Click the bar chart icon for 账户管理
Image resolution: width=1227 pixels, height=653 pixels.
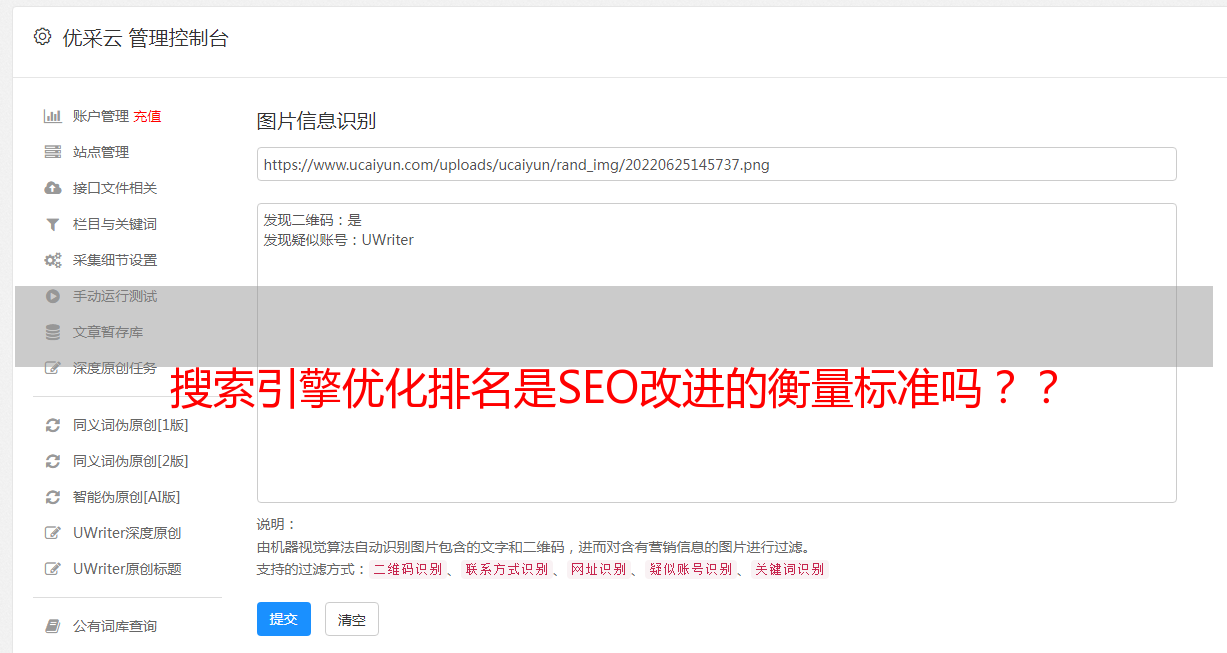coord(53,116)
